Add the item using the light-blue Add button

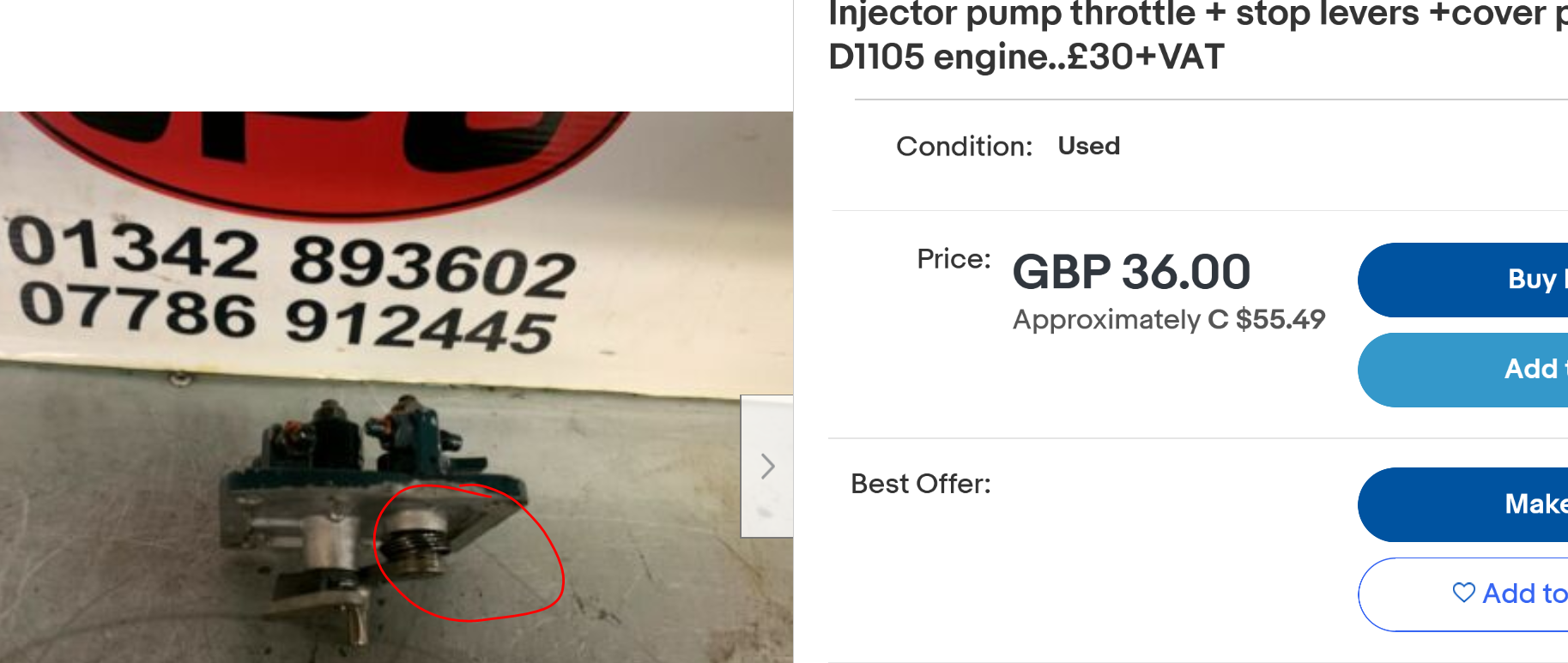[x=1463, y=370]
